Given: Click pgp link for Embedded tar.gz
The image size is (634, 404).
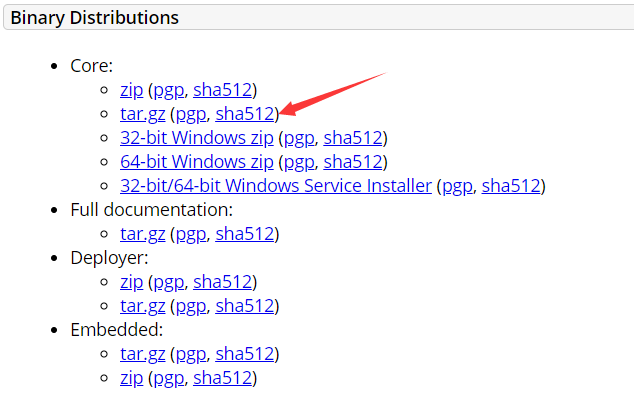Looking at the screenshot, I should pyautogui.click(x=190, y=354).
